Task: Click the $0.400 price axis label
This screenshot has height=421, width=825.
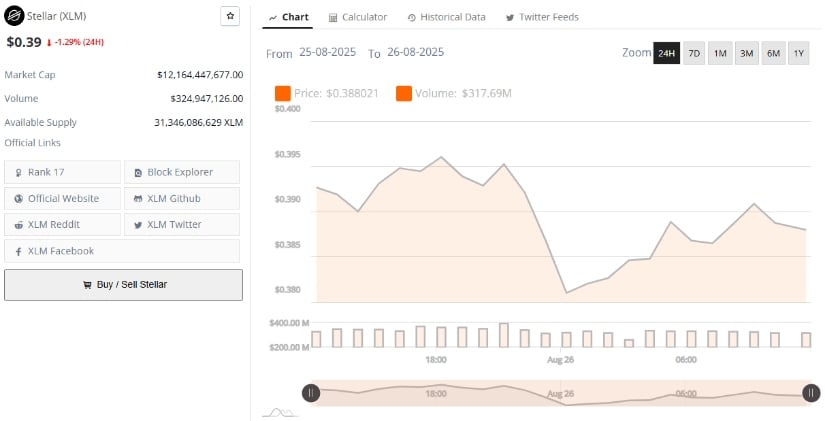Action: (x=287, y=109)
